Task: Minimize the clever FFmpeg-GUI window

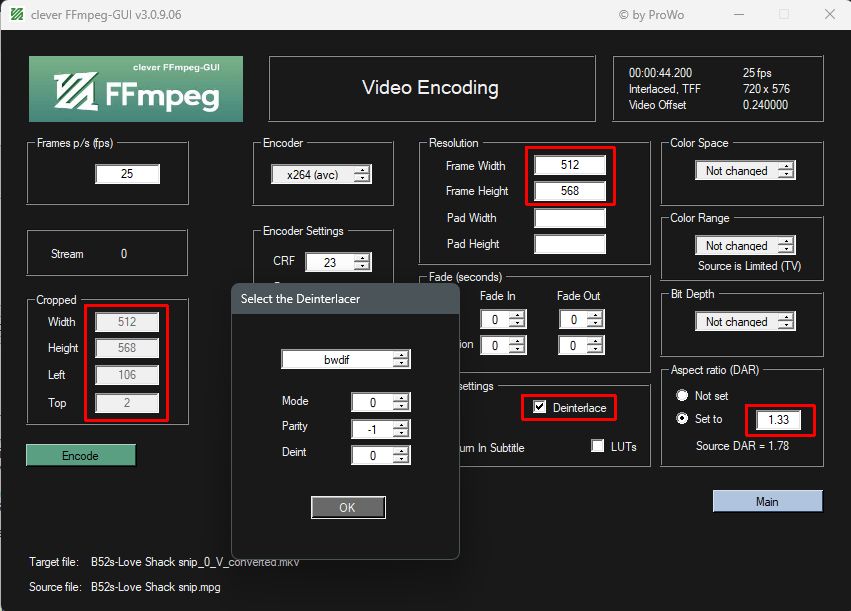Action: (x=739, y=14)
